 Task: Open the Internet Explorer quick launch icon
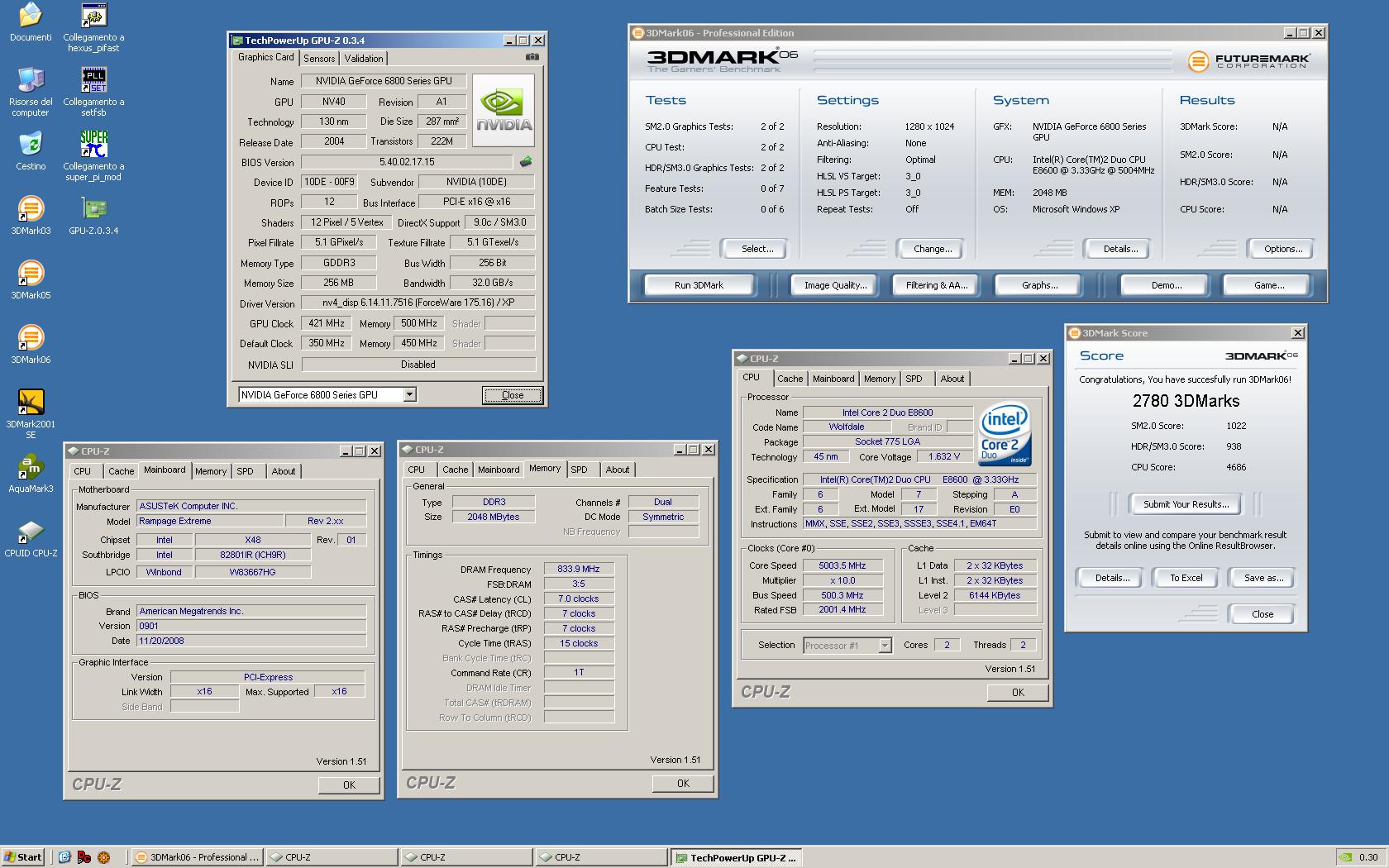(64, 857)
